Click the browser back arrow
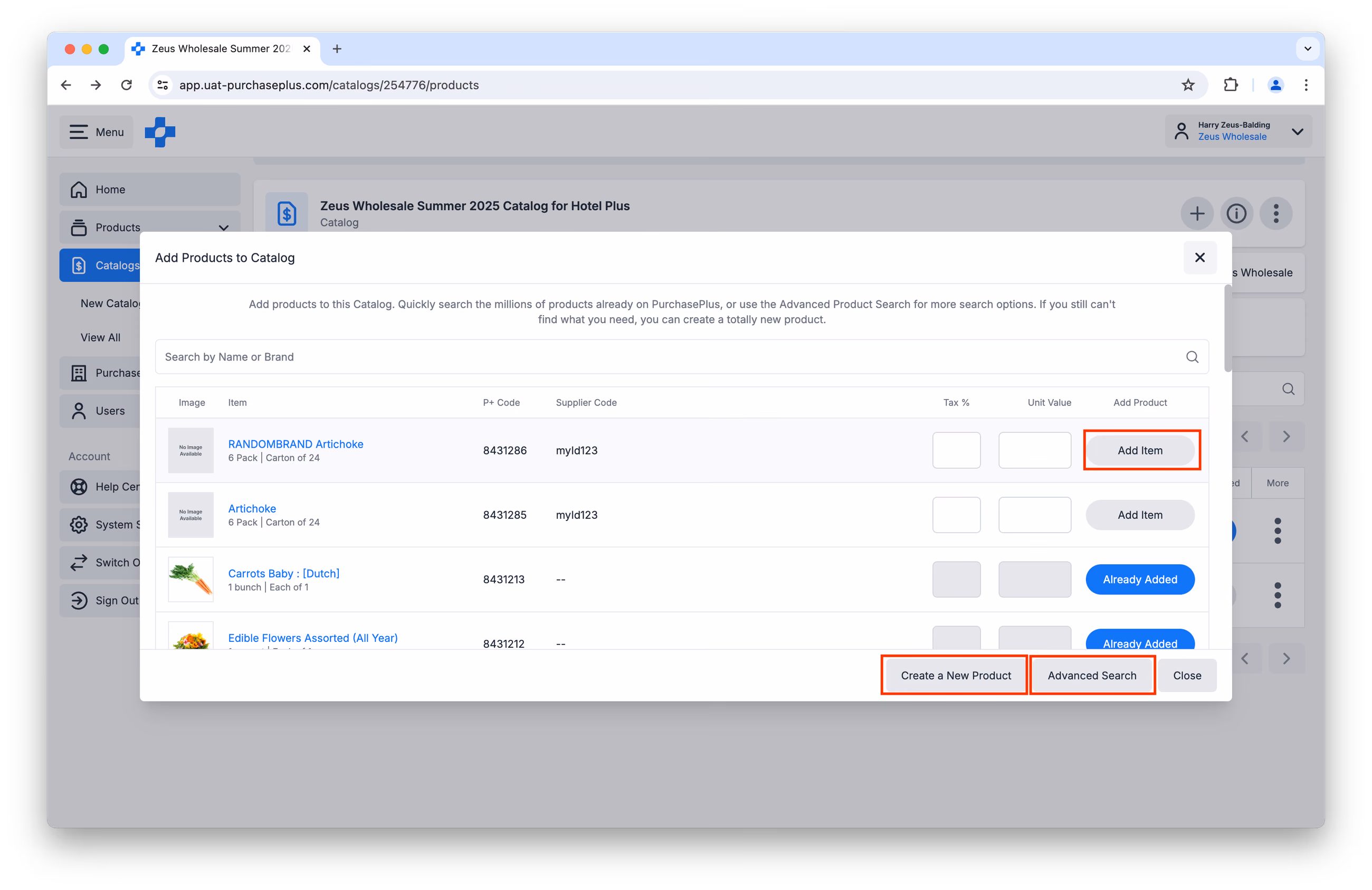 tap(66, 86)
